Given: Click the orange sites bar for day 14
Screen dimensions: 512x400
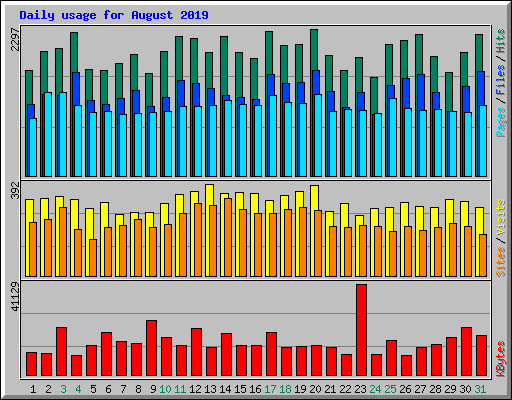Looking at the screenshot, I should click(x=228, y=237).
